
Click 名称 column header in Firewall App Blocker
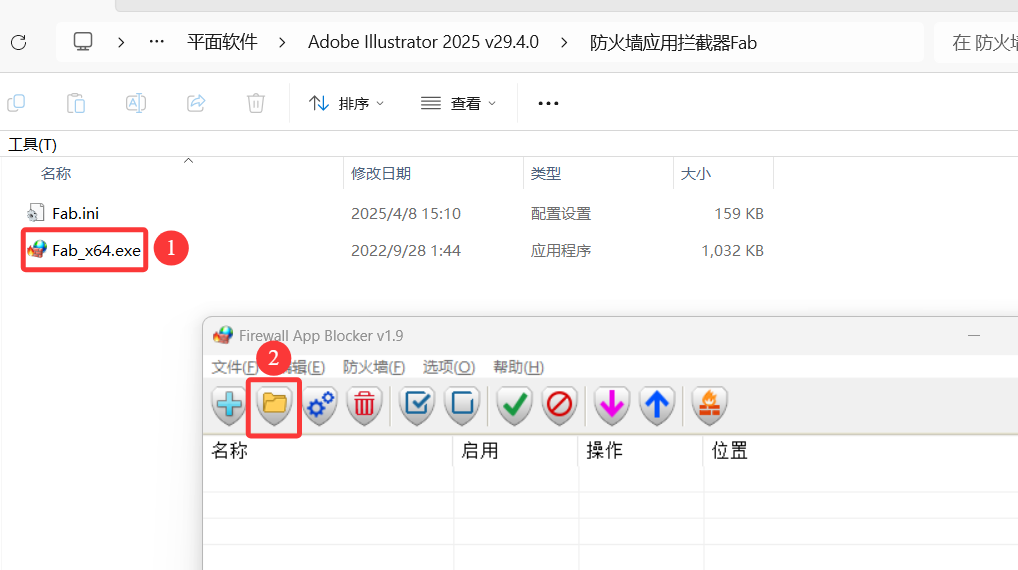coord(229,451)
